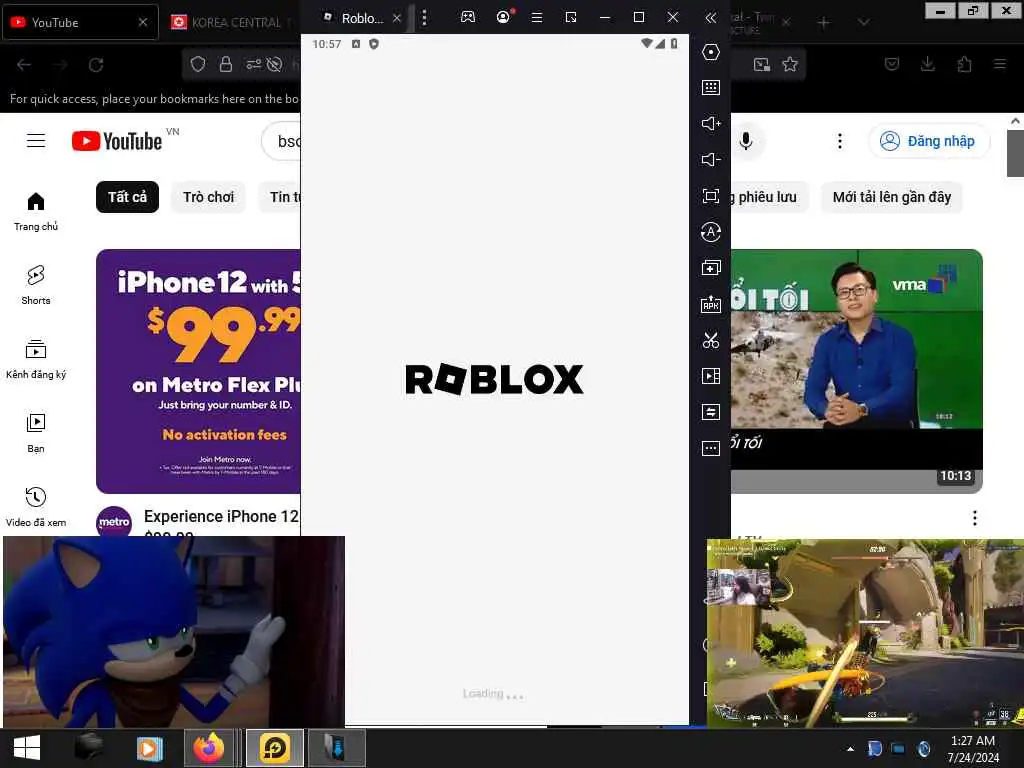The image size is (1024, 768).
Task: Open the iPhone 12 Metro ad thumbnail
Action: [x=199, y=371]
